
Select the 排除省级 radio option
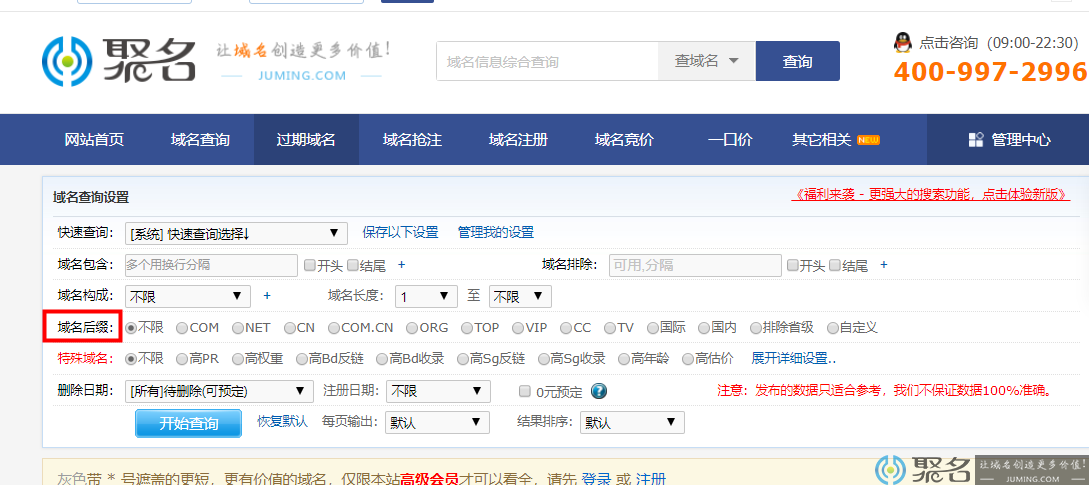coord(756,327)
